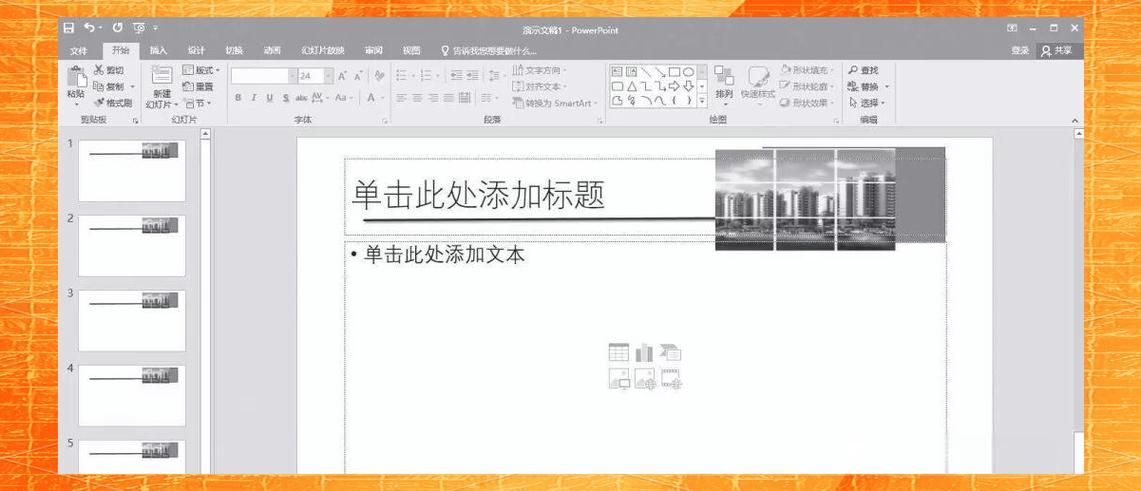1141x491 pixels.
Task: Toggle center text alignment
Action: (x=417, y=97)
